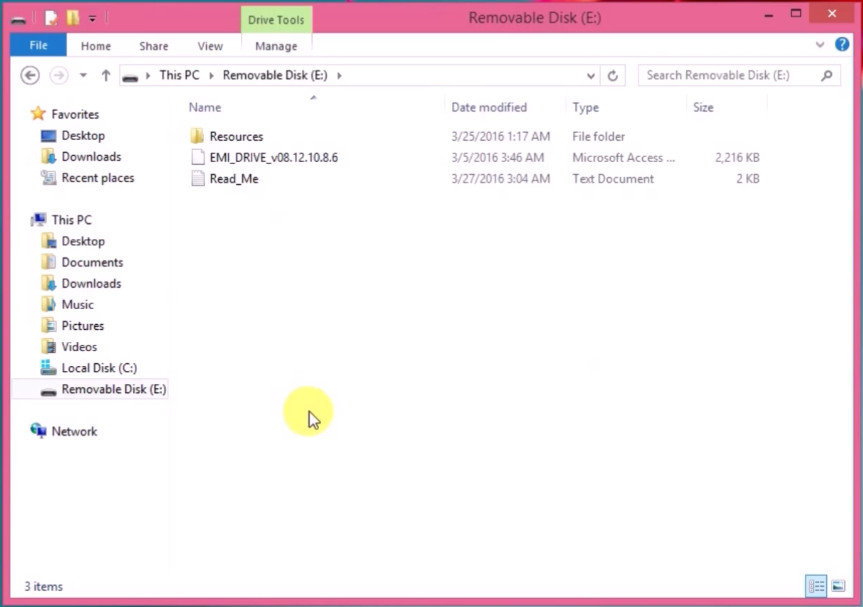This screenshot has height=607, width=863.
Task: Open Recent places in Favorites
Action: (97, 178)
